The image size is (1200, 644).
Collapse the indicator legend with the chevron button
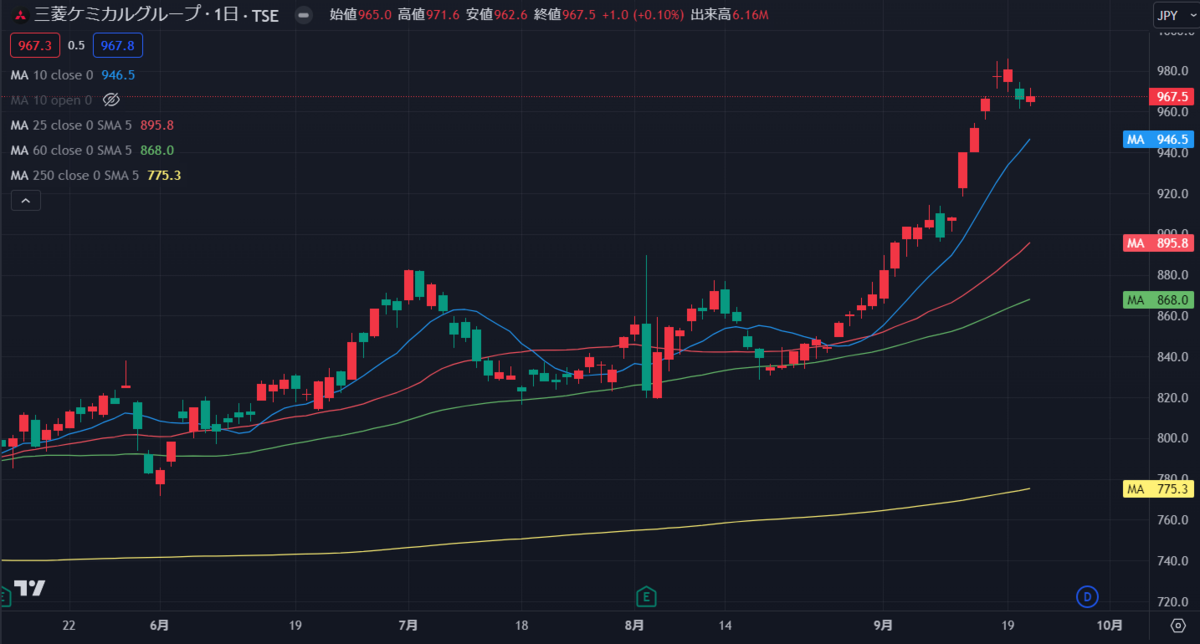coord(26,201)
